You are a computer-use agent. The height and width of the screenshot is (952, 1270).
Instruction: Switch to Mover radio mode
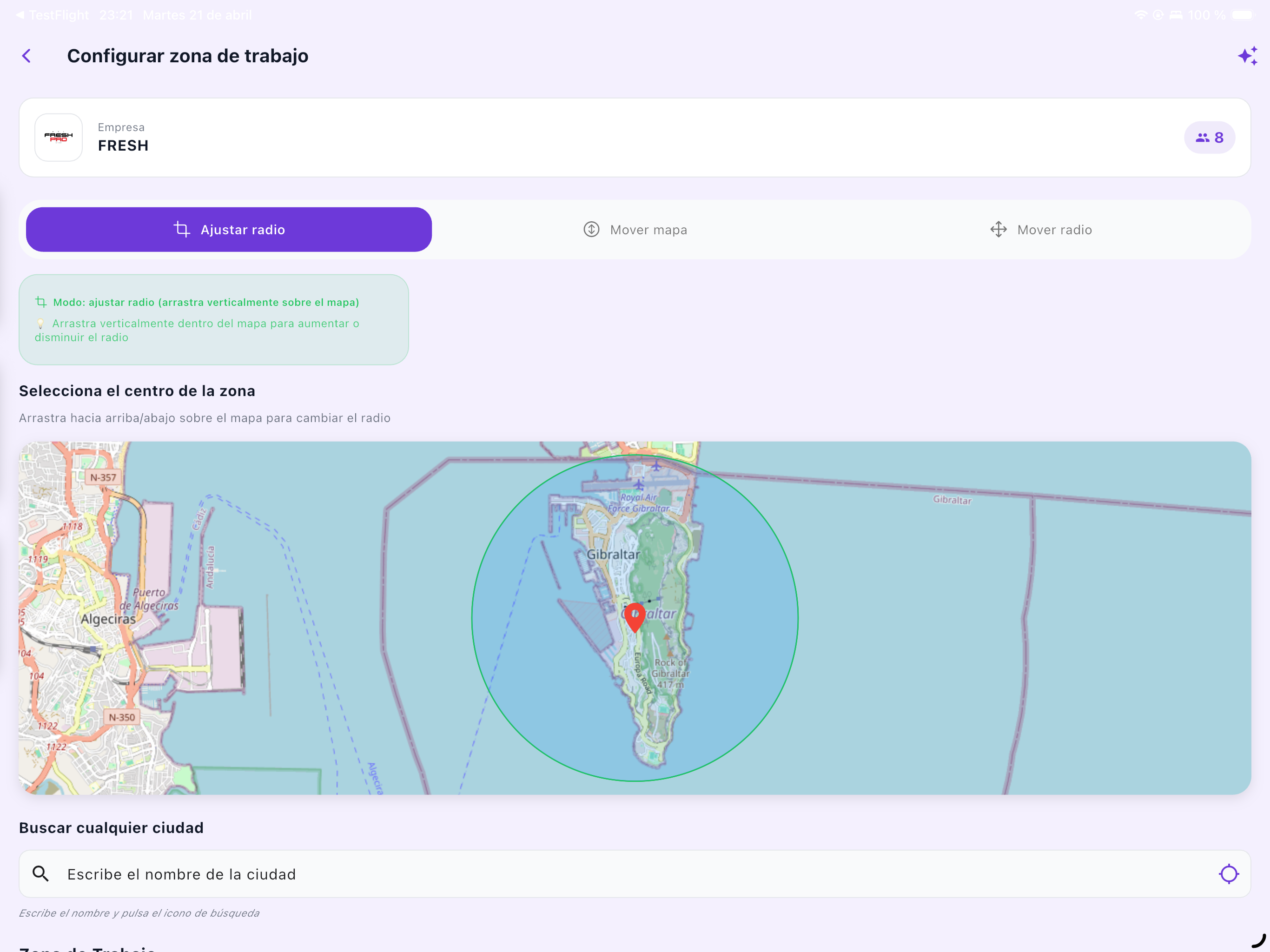coord(1041,230)
